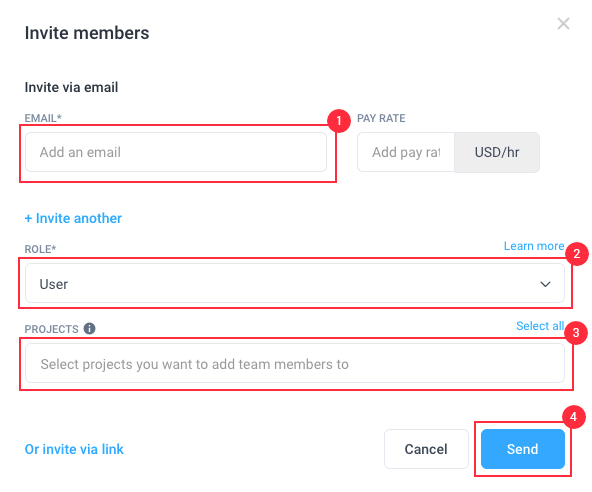Click the red step 2 badge
The height and width of the screenshot is (492, 592).
click(x=577, y=254)
